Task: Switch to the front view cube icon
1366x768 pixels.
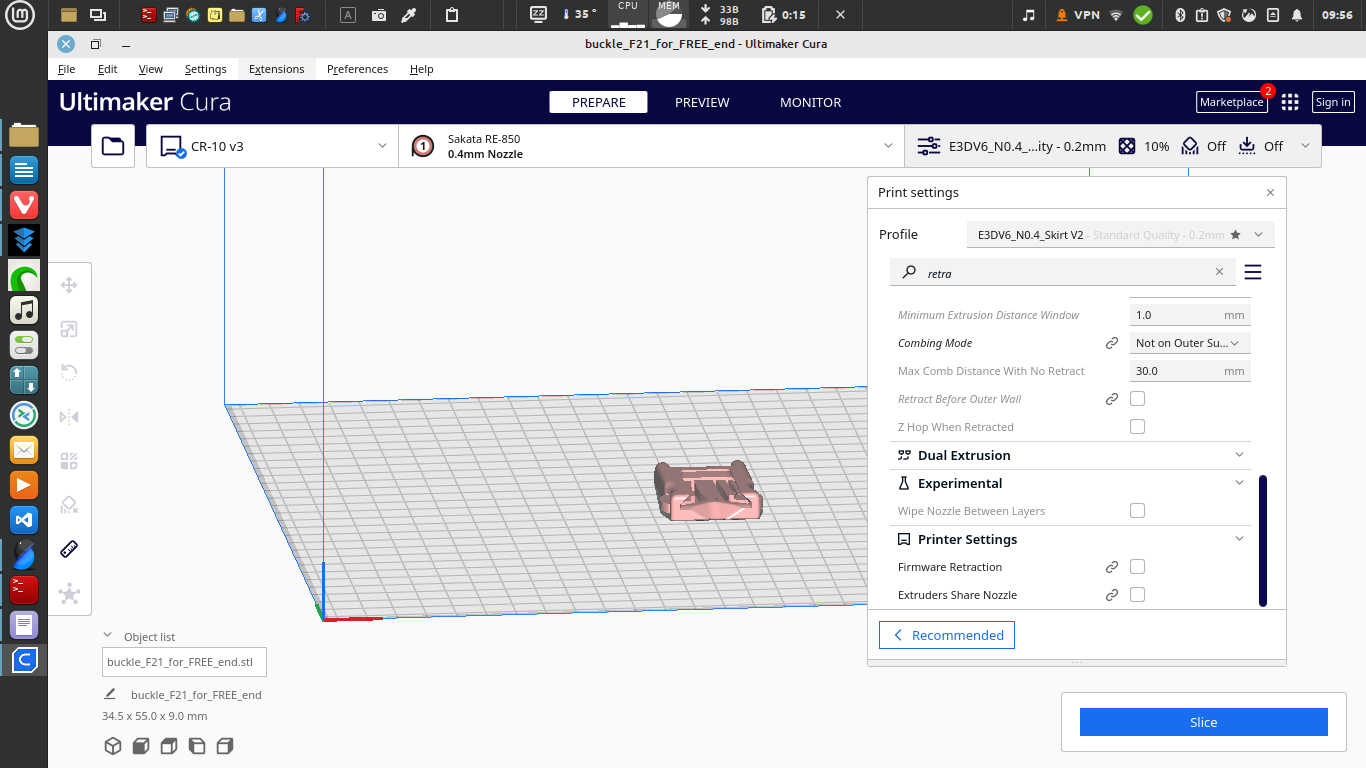Action: pos(141,746)
